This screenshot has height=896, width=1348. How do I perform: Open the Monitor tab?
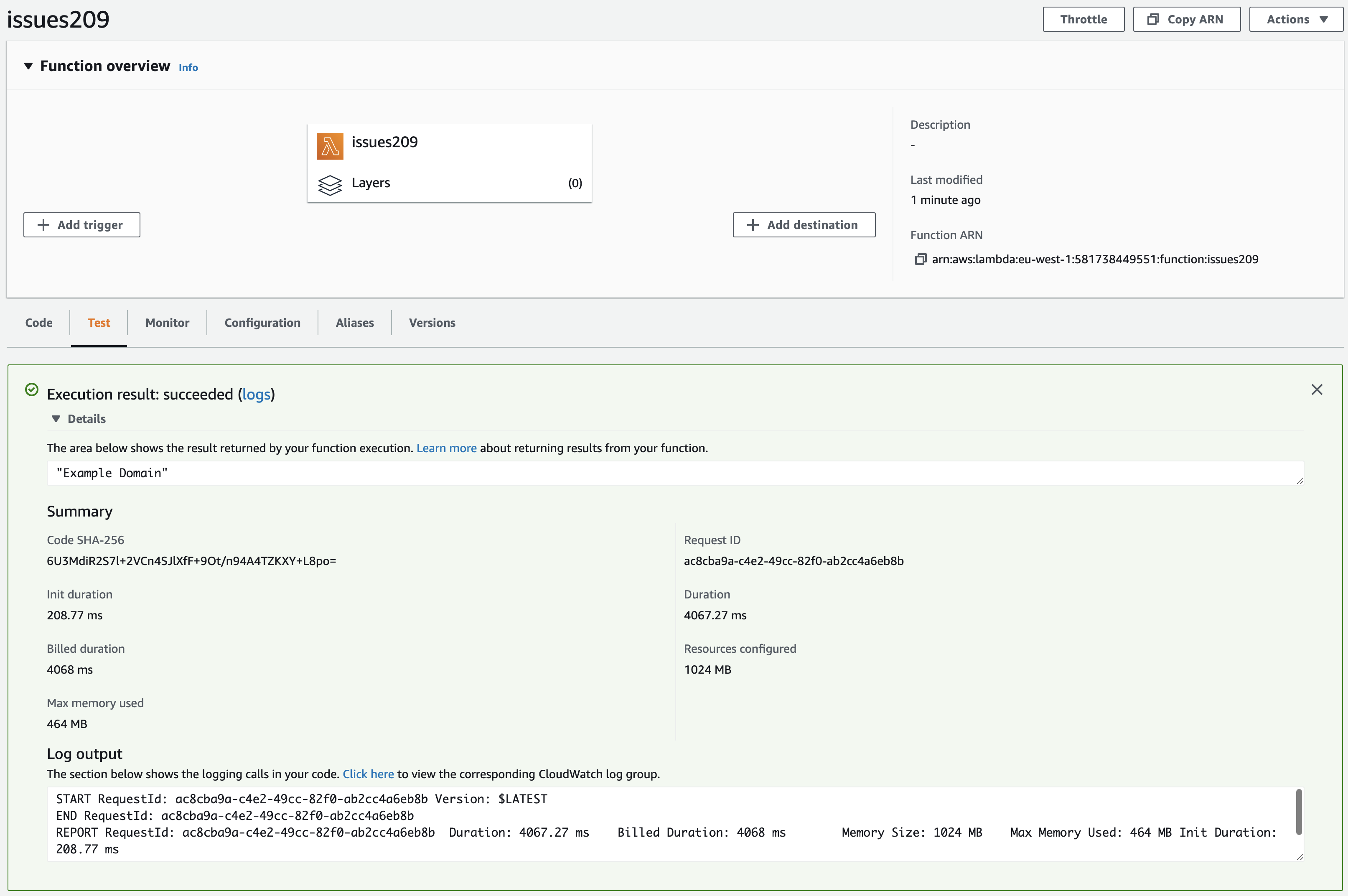[x=168, y=323]
